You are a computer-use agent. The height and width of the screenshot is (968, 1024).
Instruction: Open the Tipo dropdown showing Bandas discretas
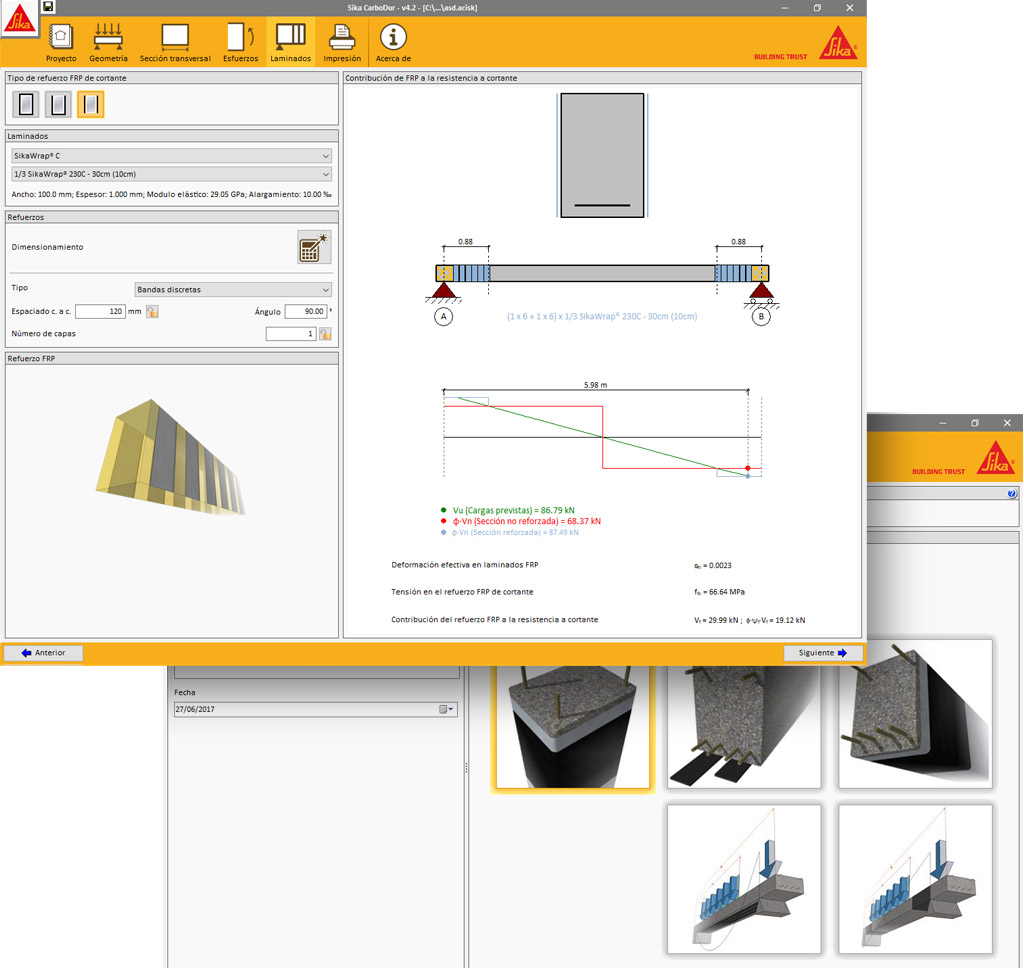click(233, 289)
